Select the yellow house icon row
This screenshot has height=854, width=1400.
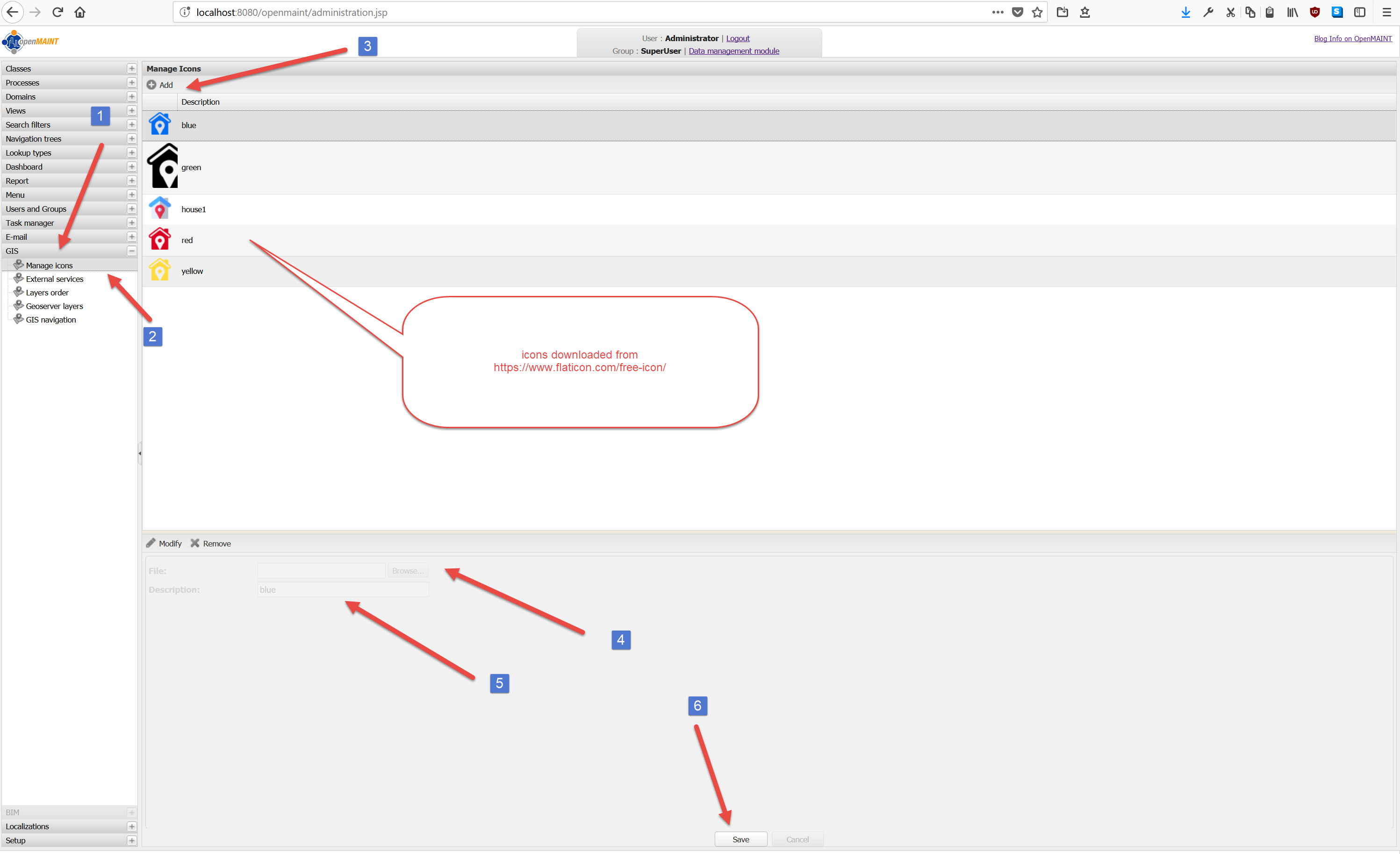tap(192, 271)
